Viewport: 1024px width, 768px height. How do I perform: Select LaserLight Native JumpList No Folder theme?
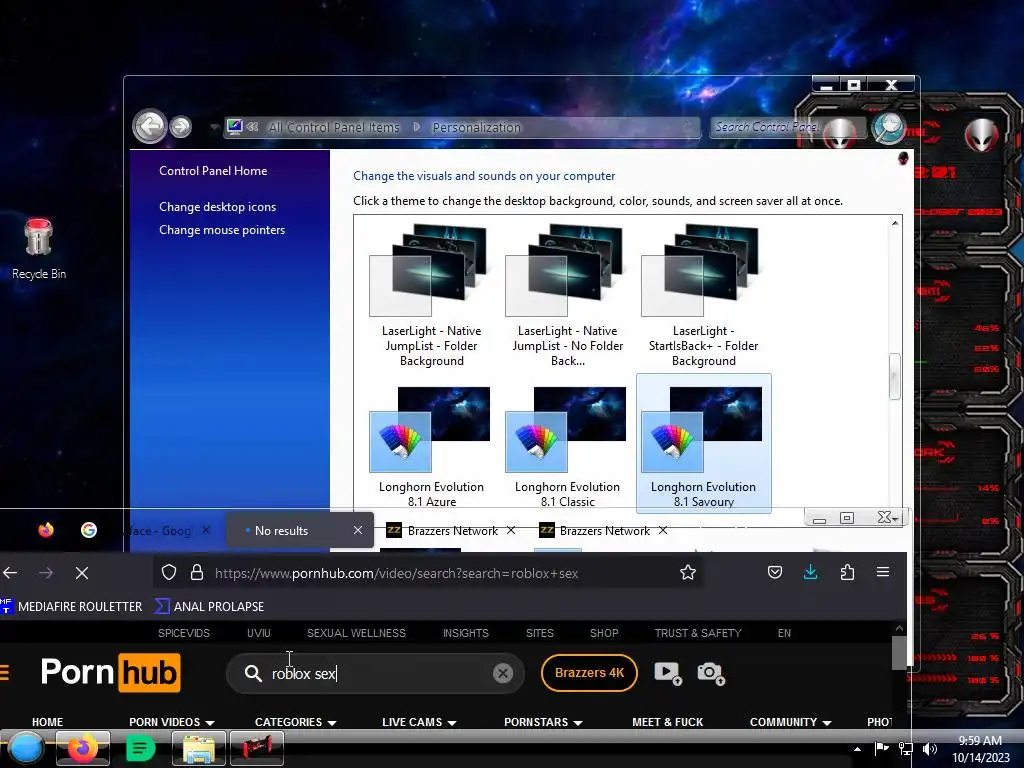[568, 295]
